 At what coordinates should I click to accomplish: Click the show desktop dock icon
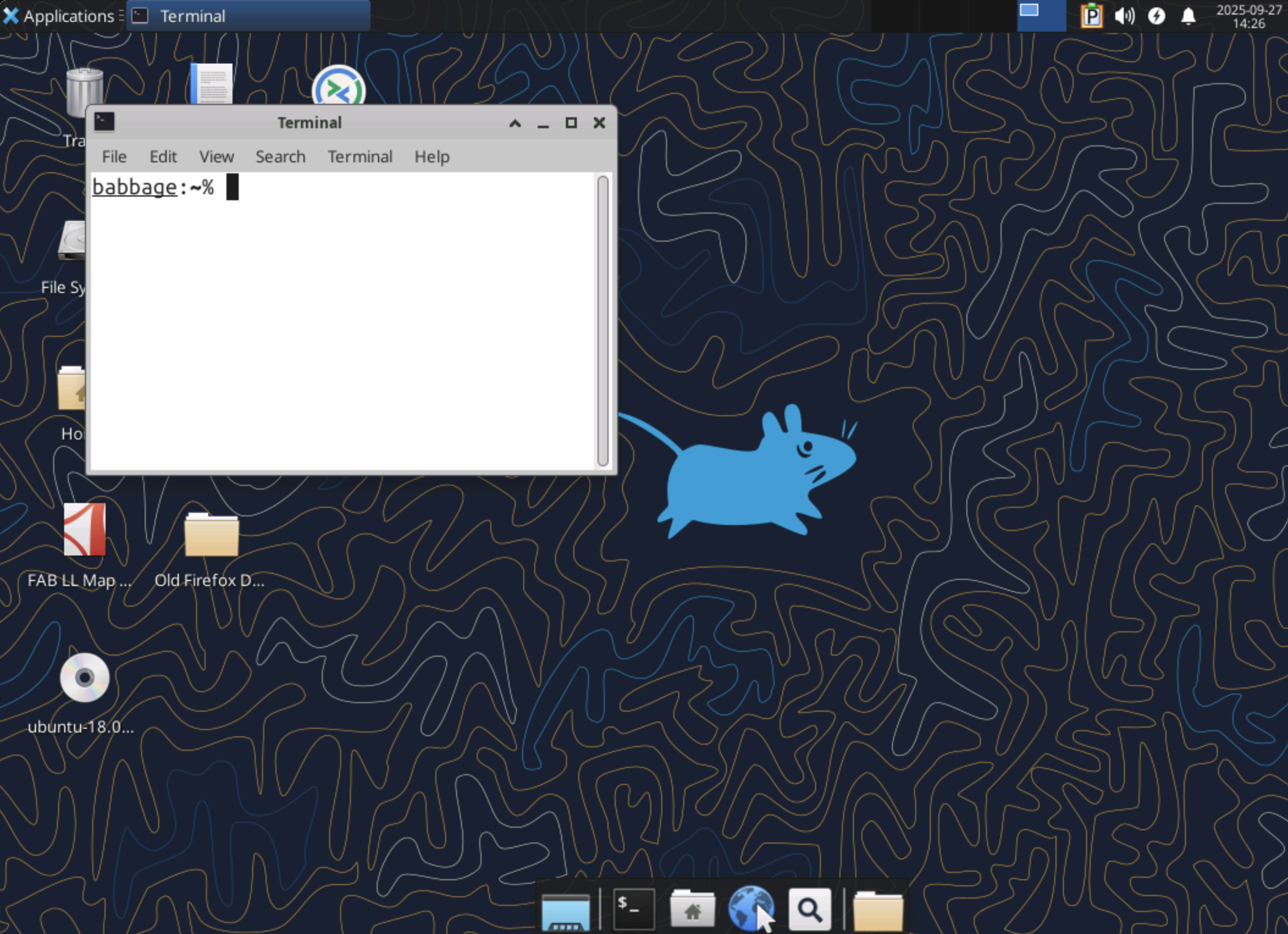(x=565, y=911)
